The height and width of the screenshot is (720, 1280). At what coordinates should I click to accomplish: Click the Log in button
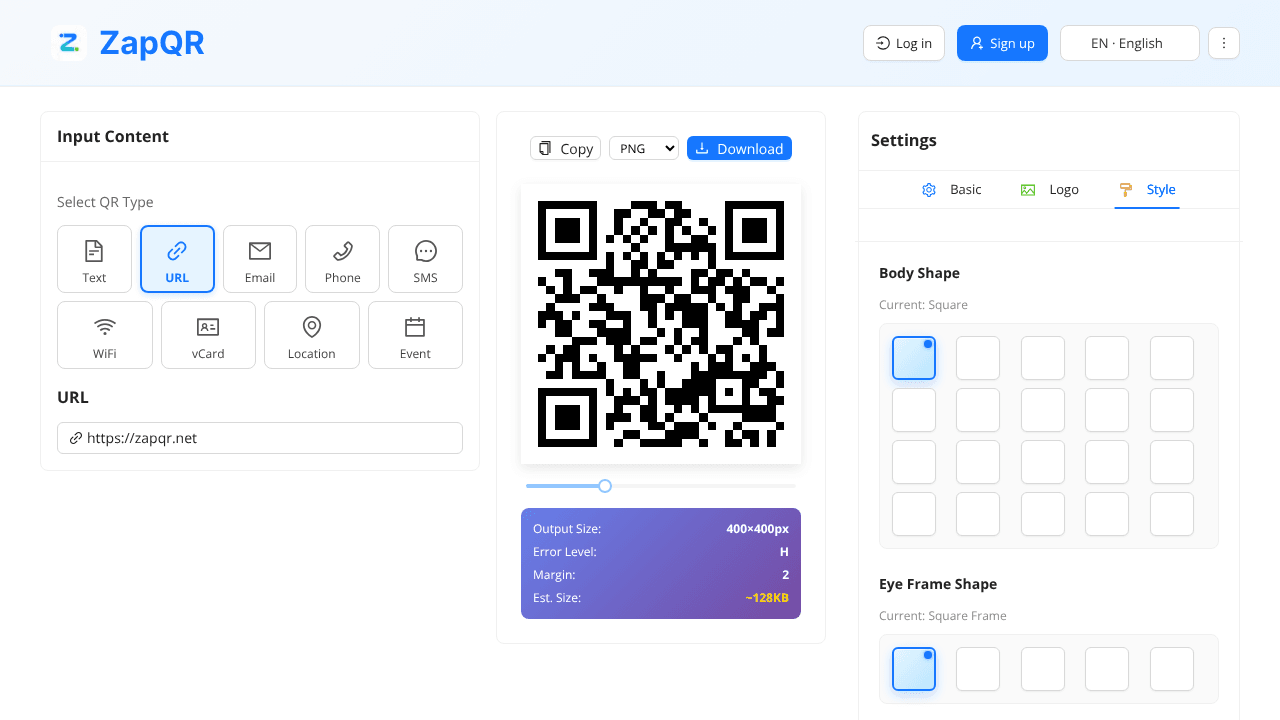click(x=904, y=43)
